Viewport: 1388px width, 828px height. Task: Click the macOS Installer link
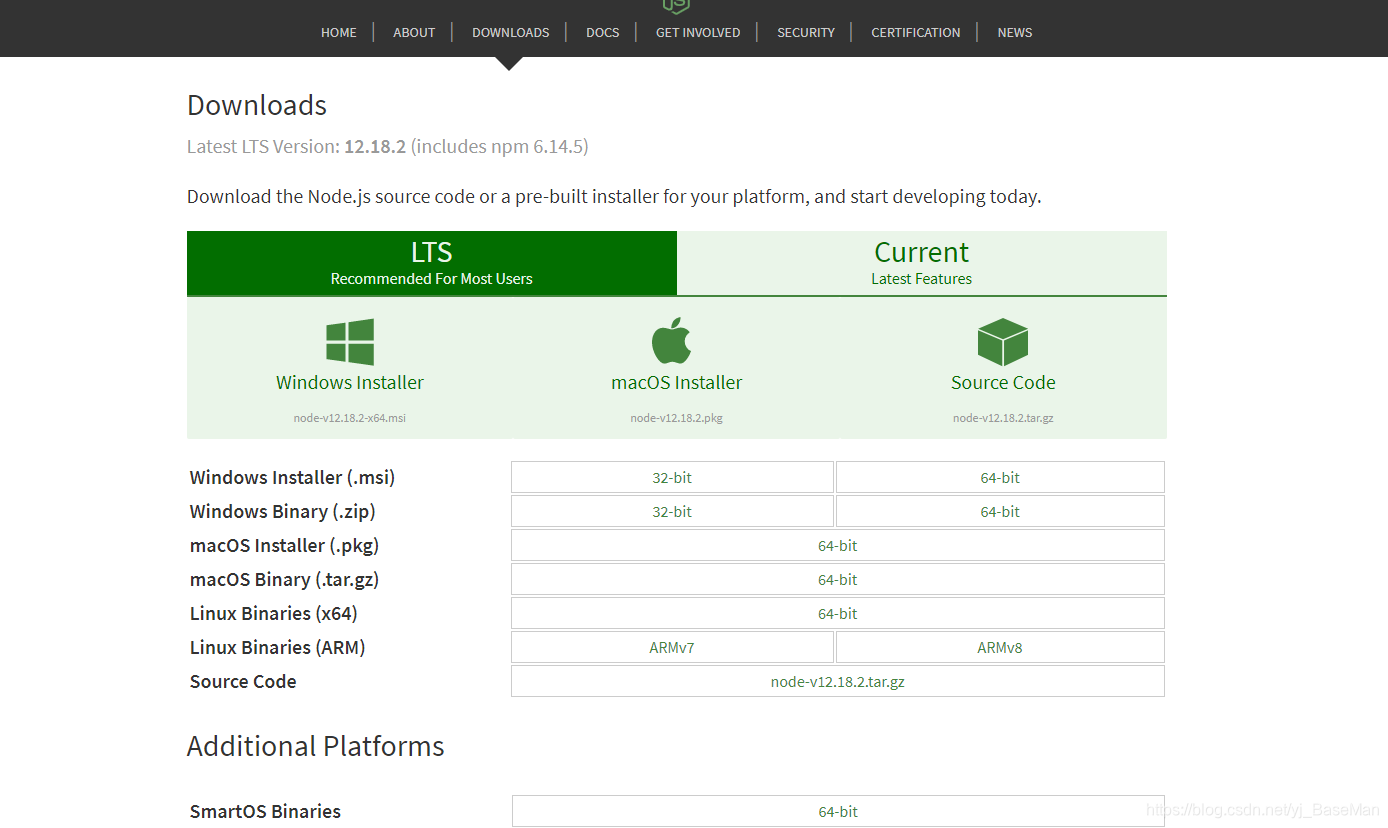(677, 383)
